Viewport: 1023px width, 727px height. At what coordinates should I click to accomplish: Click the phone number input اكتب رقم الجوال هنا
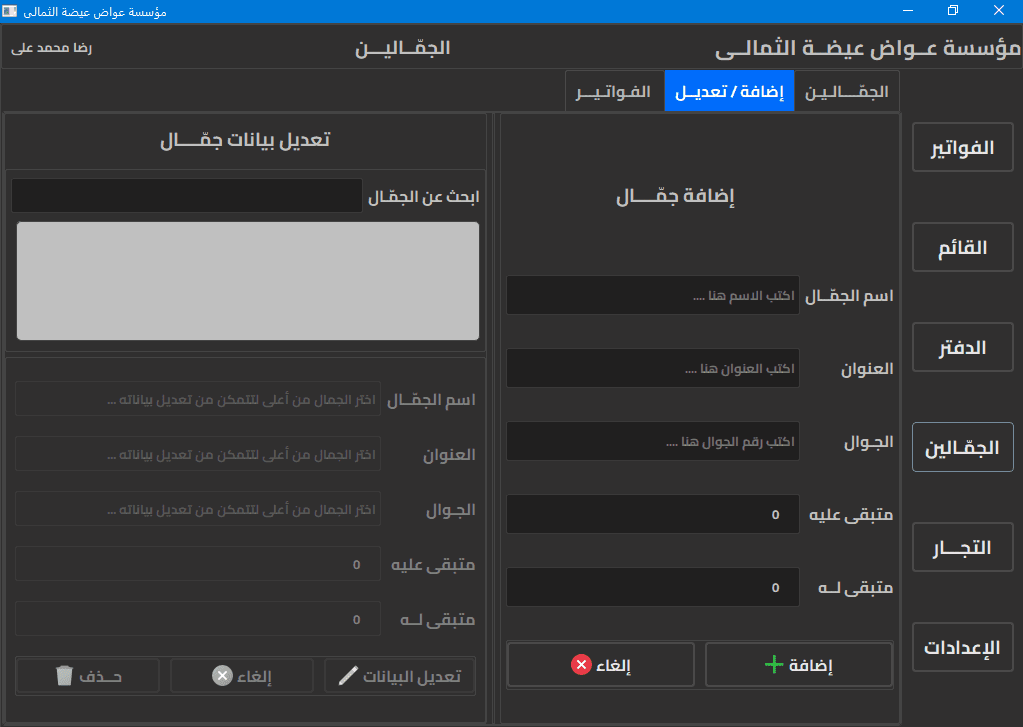point(652,441)
